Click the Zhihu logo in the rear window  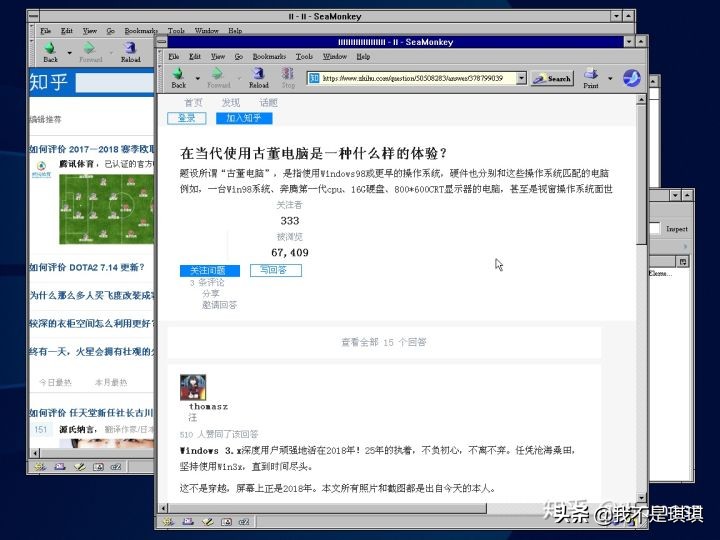click(49, 83)
